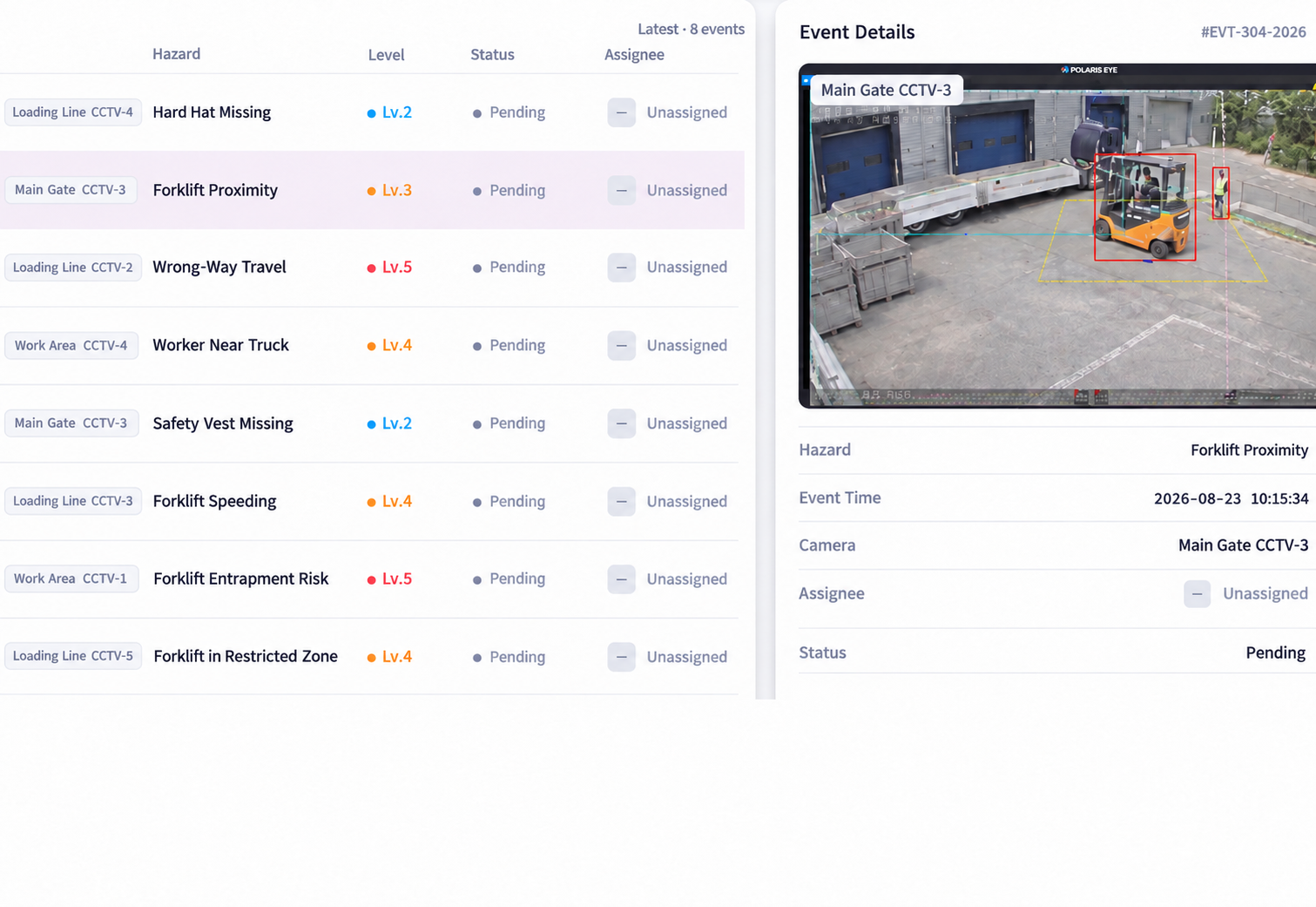
Task: Click the Forklift Speeding assignee avatar icon
Action: (621, 501)
